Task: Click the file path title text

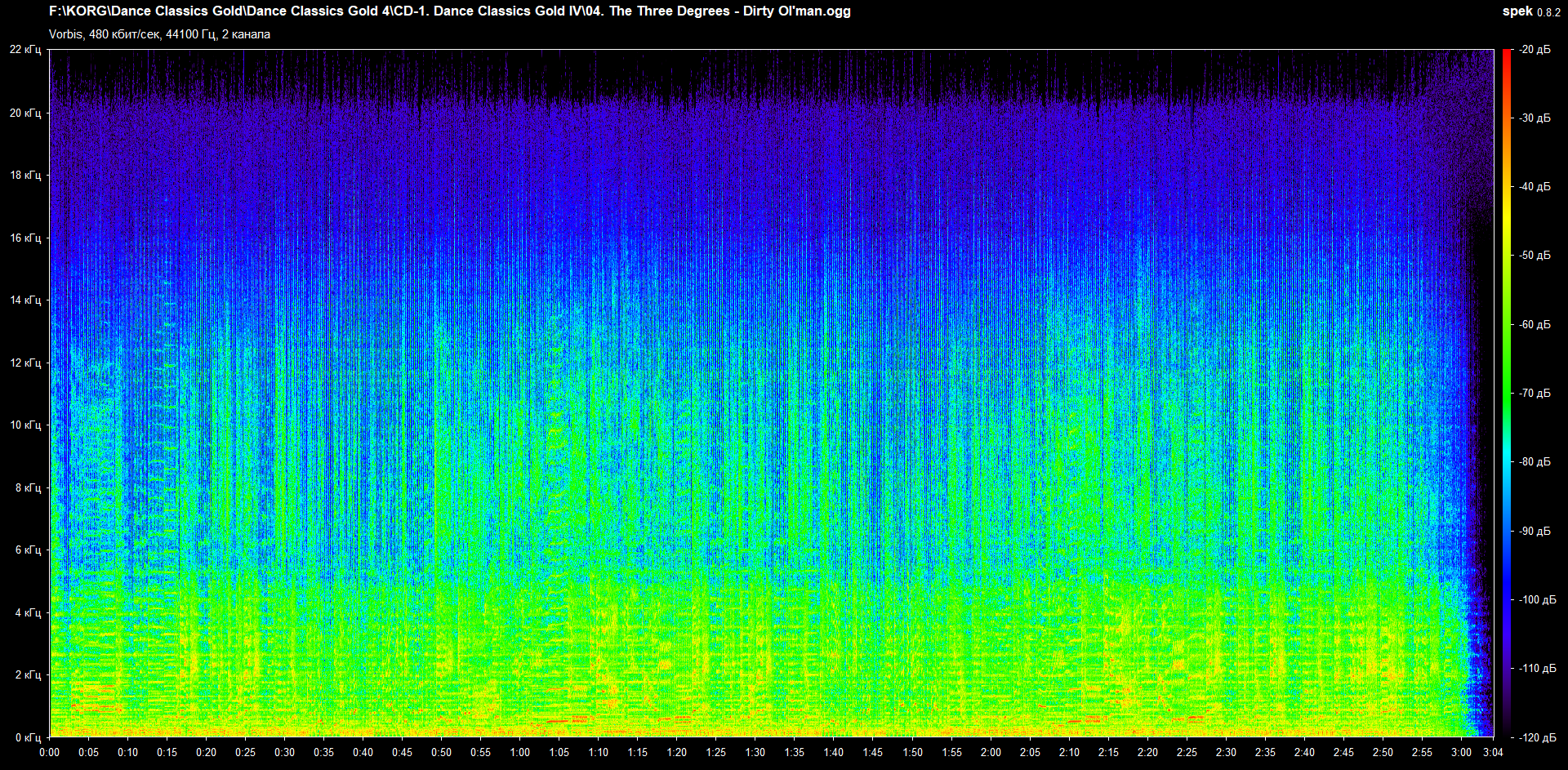Action: pos(449,11)
